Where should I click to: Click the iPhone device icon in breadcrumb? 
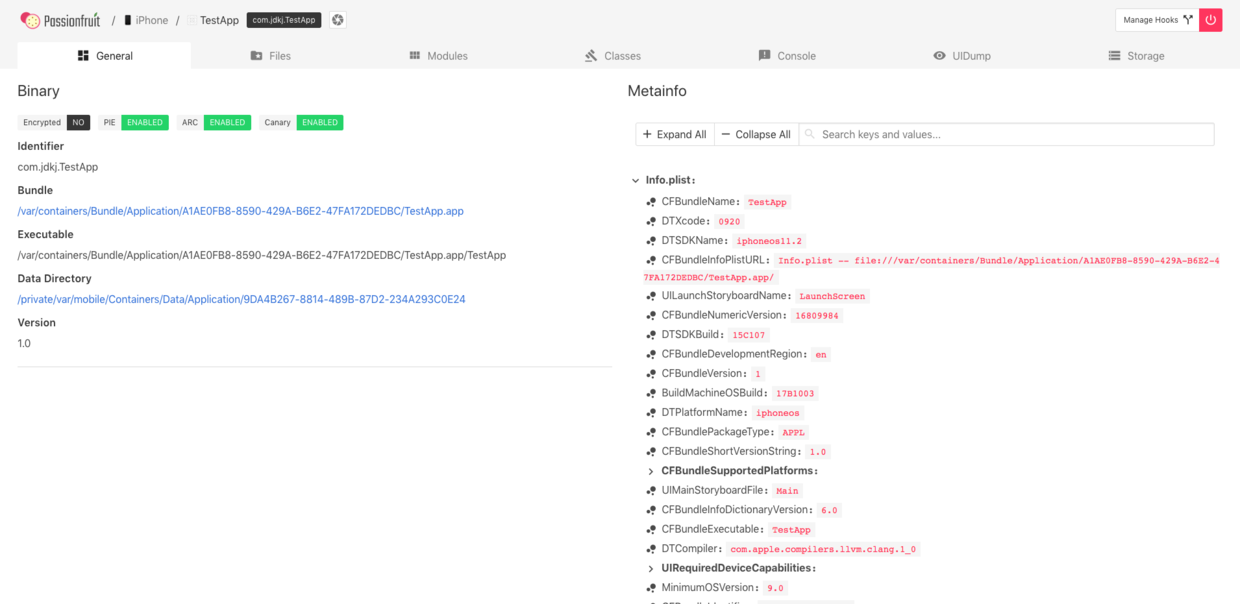[128, 20]
